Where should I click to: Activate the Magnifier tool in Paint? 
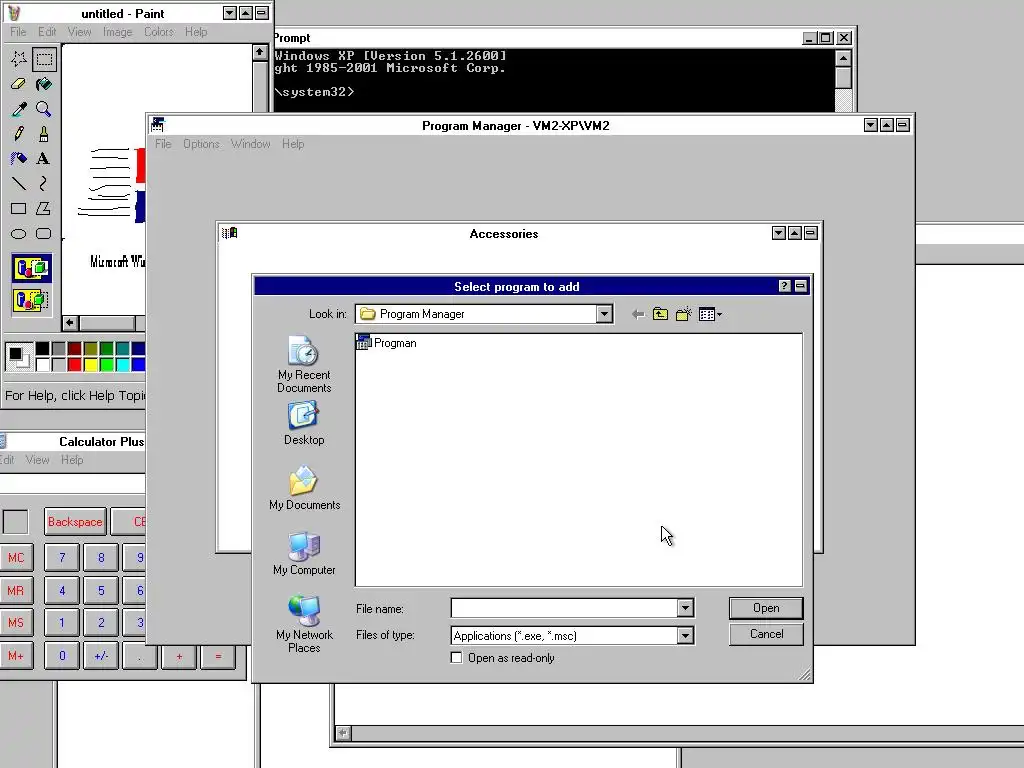point(44,109)
